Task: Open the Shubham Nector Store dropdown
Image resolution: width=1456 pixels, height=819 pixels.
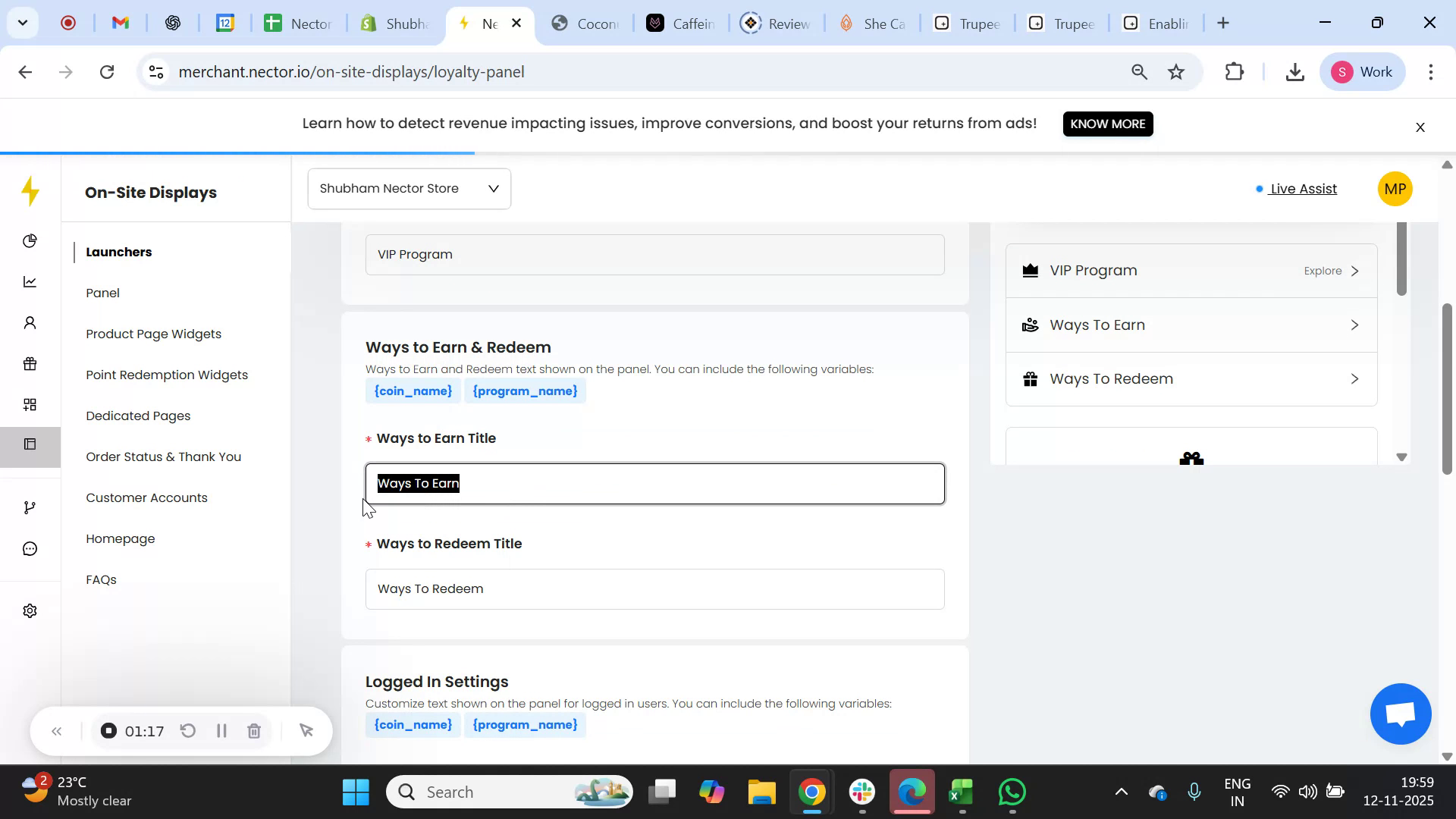Action: point(409,188)
